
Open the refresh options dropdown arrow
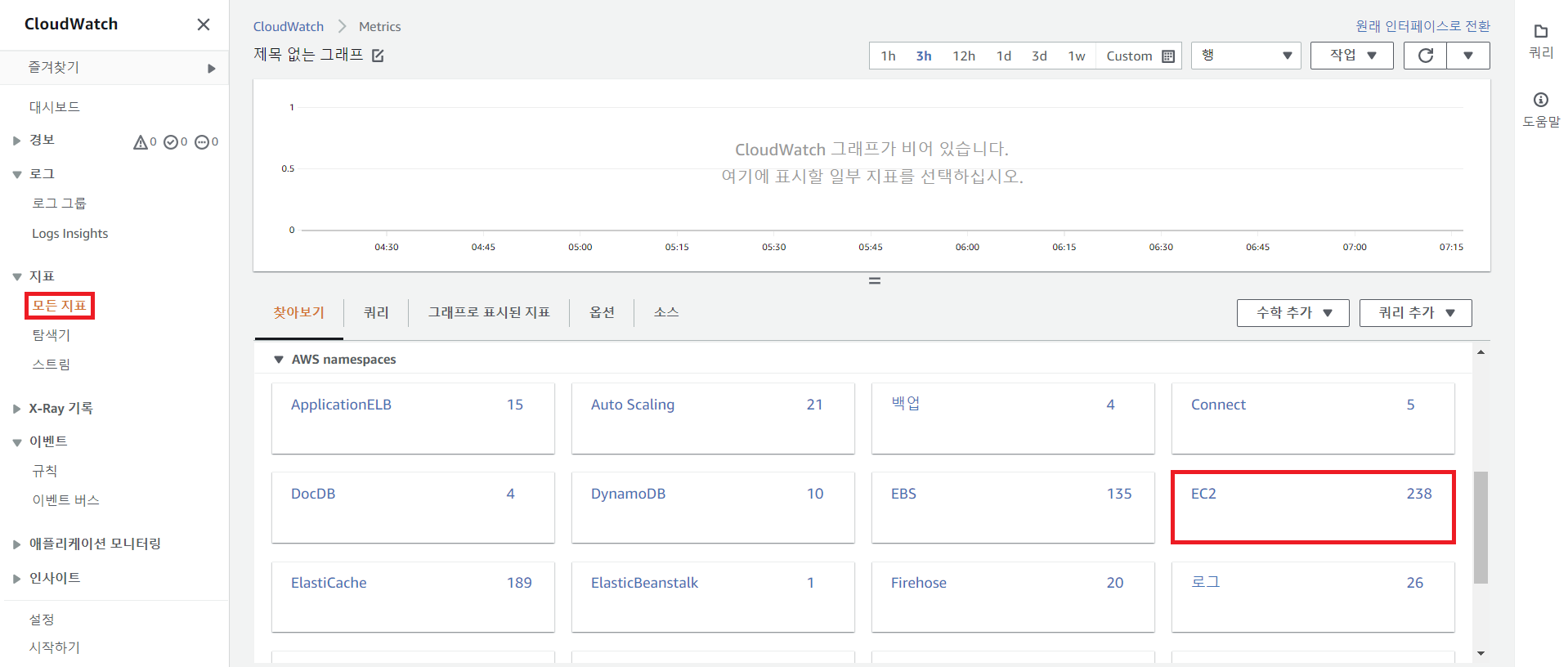pyautogui.click(x=1468, y=56)
